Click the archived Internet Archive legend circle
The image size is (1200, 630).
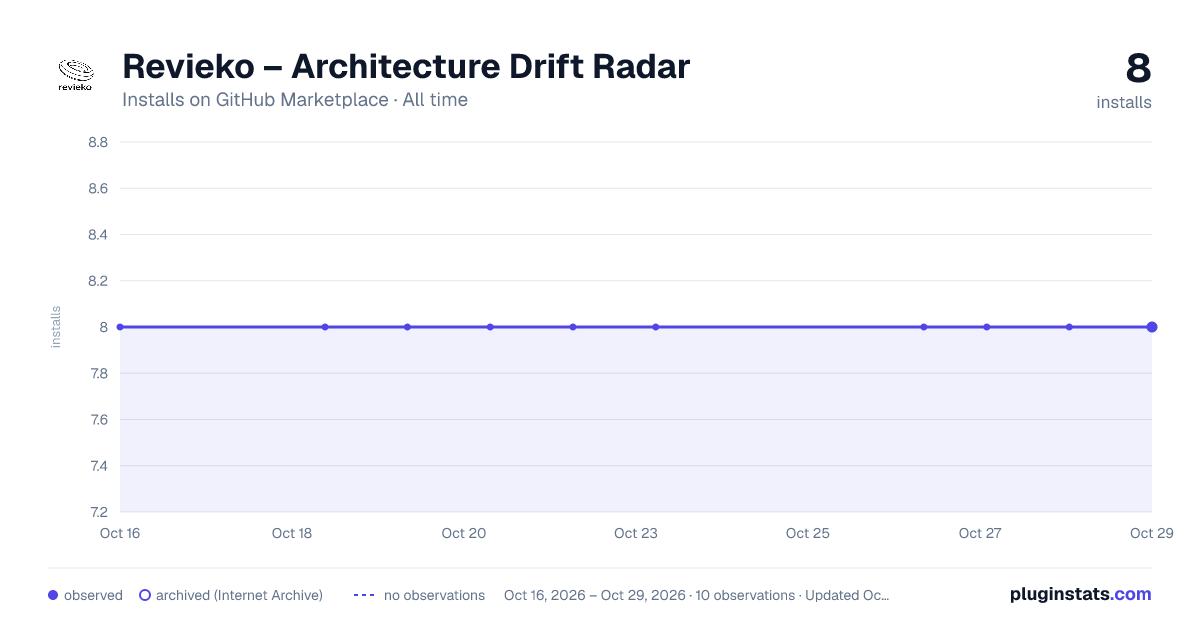click(x=145, y=595)
